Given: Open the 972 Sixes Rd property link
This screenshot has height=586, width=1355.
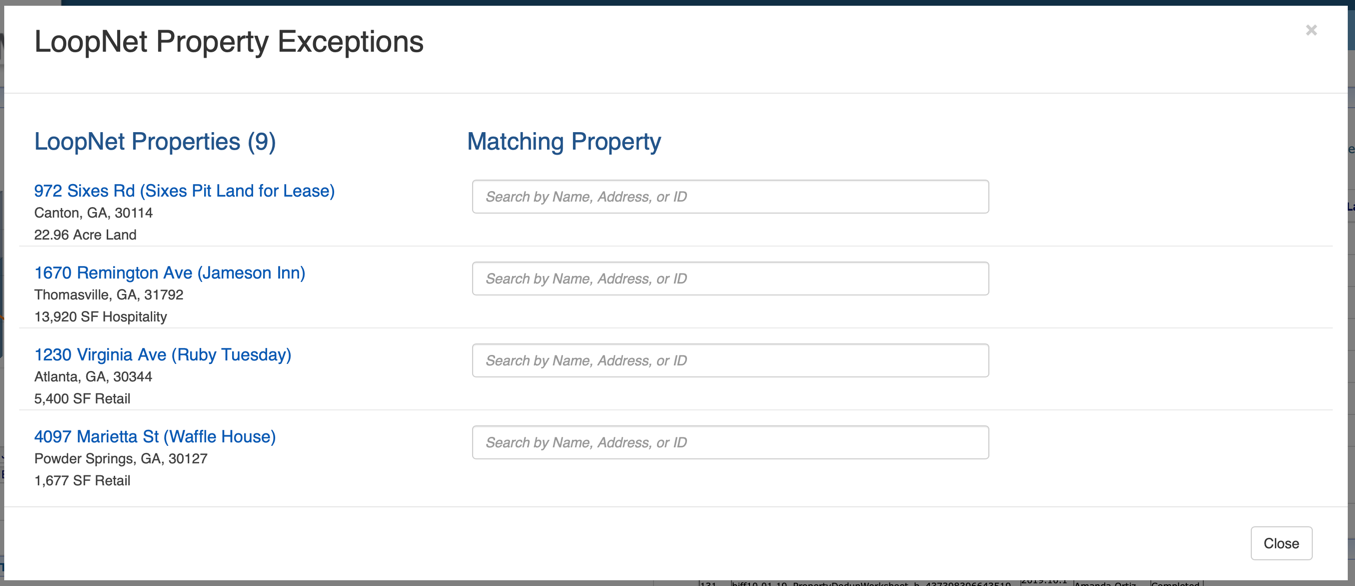Looking at the screenshot, I should tap(184, 191).
